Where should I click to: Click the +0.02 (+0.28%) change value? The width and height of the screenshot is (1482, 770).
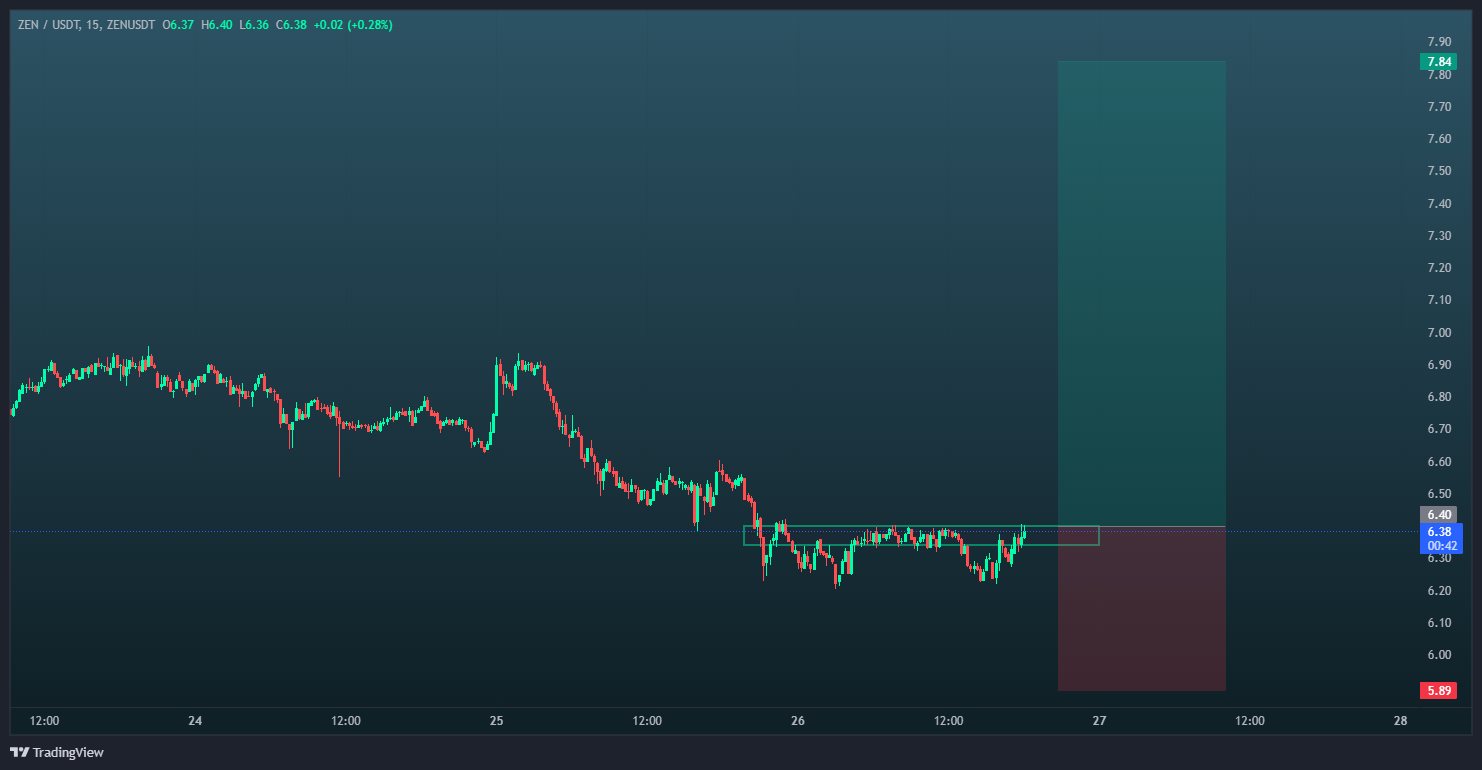pos(353,24)
